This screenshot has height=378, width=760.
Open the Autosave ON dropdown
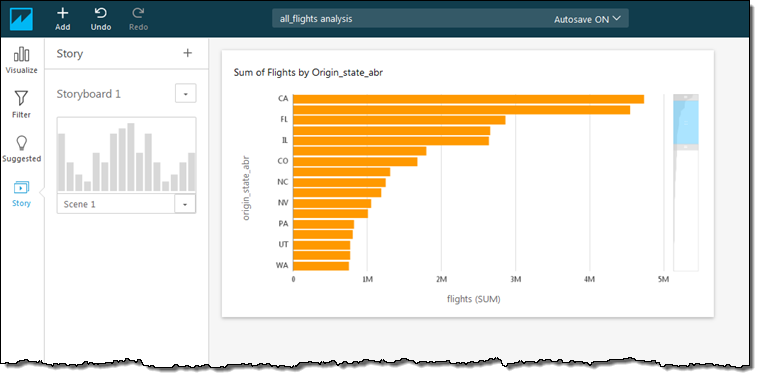tap(587, 19)
